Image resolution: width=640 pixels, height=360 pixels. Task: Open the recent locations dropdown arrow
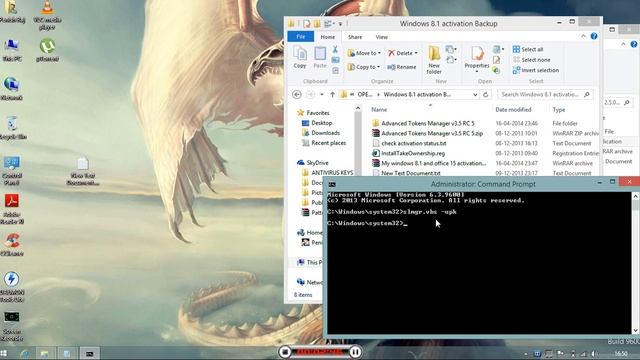[x=322, y=94]
